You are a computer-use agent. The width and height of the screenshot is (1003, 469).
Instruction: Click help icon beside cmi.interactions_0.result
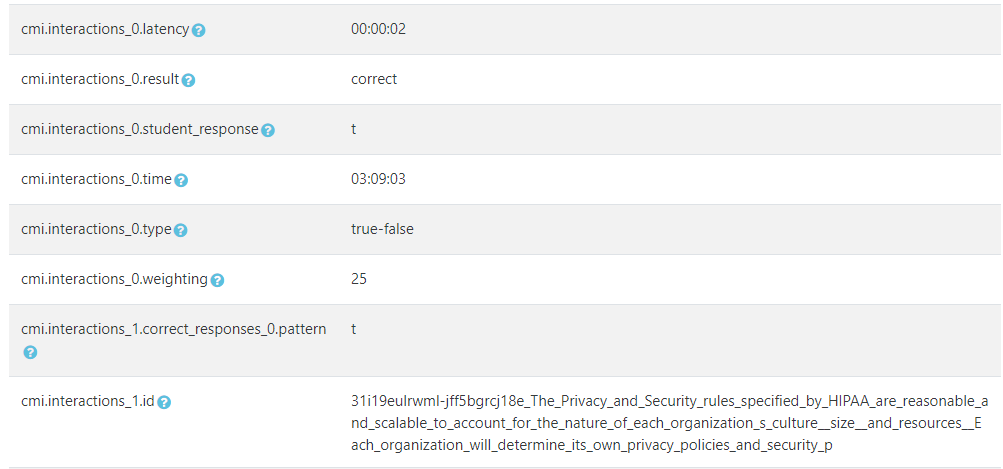click(188, 80)
